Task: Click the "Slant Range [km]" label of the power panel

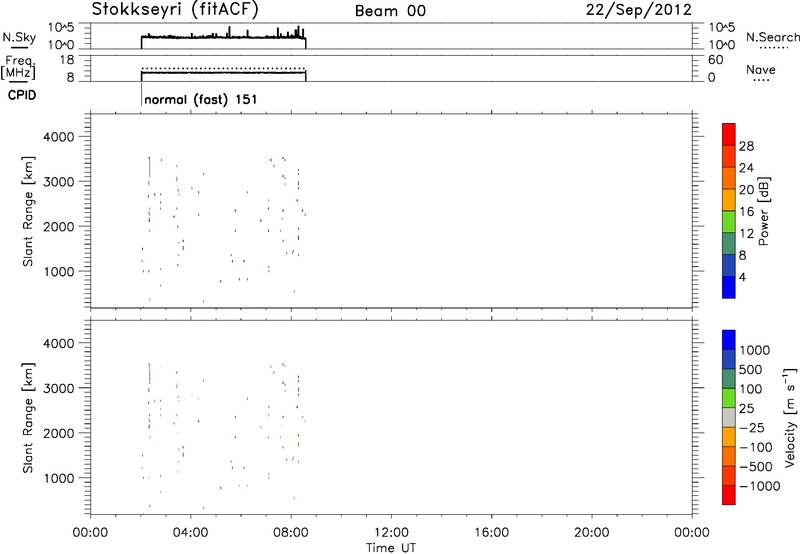Action: 29,211
